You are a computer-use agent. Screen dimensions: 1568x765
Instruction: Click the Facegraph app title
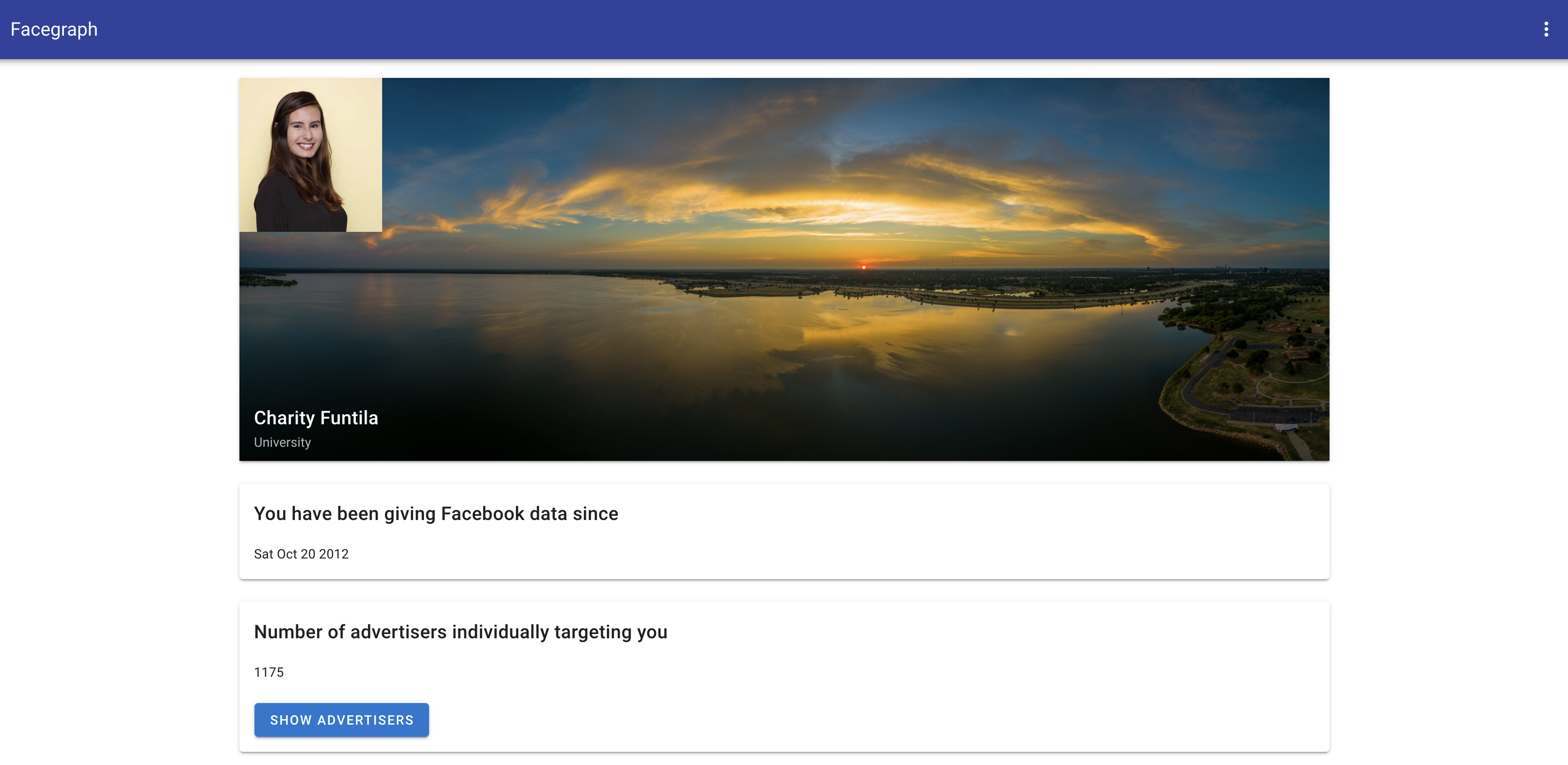54,29
